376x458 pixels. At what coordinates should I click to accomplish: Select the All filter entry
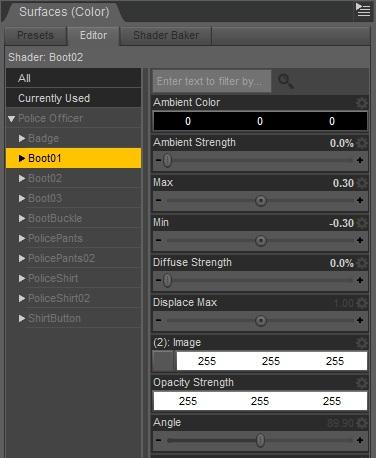74,78
